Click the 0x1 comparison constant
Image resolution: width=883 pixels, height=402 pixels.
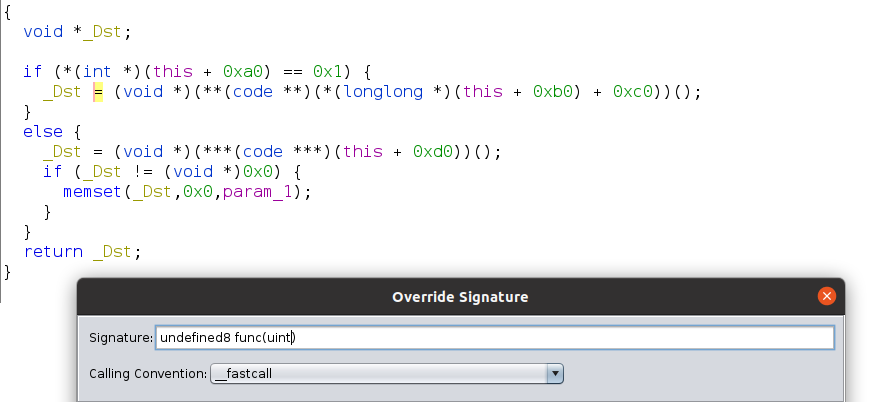pos(328,72)
